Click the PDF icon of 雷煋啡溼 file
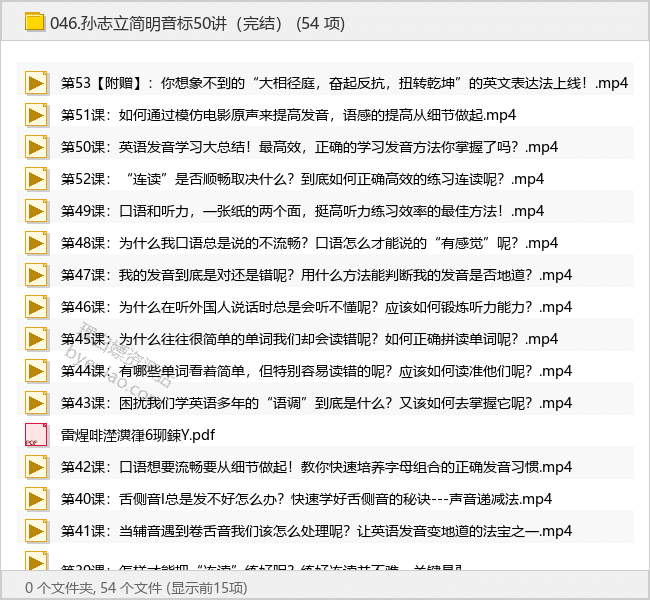This screenshot has width=650, height=600. (36, 435)
